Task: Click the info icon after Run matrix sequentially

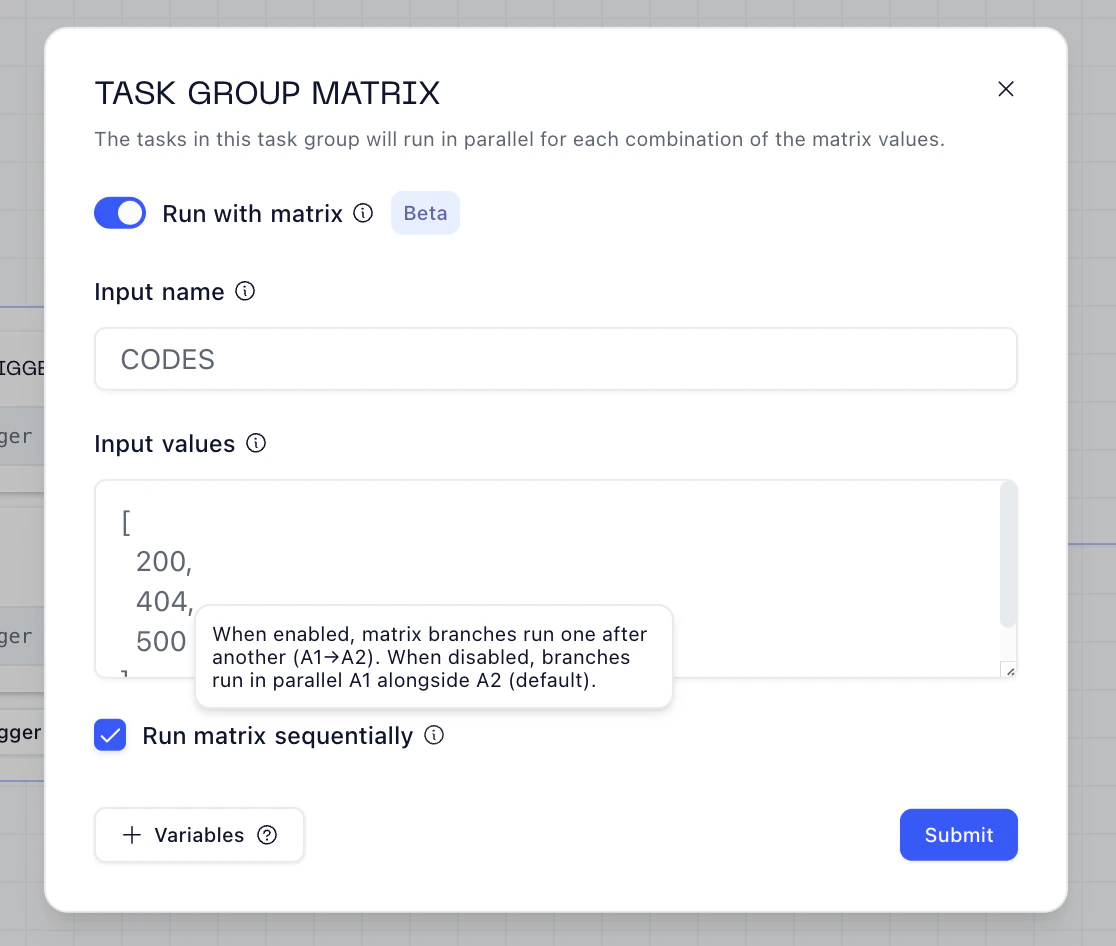Action: pyautogui.click(x=434, y=735)
